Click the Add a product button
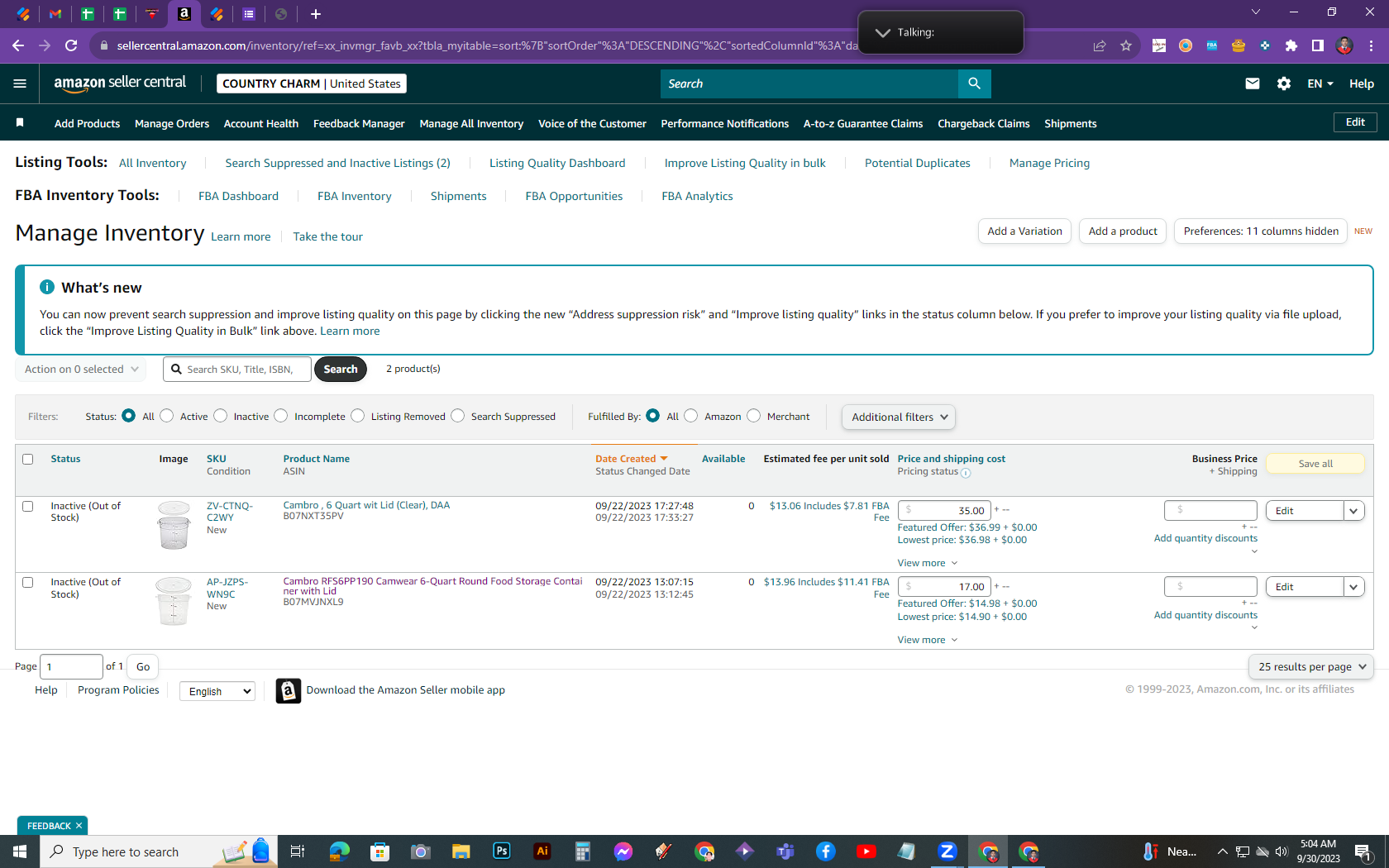The image size is (1389, 868). click(x=1123, y=231)
